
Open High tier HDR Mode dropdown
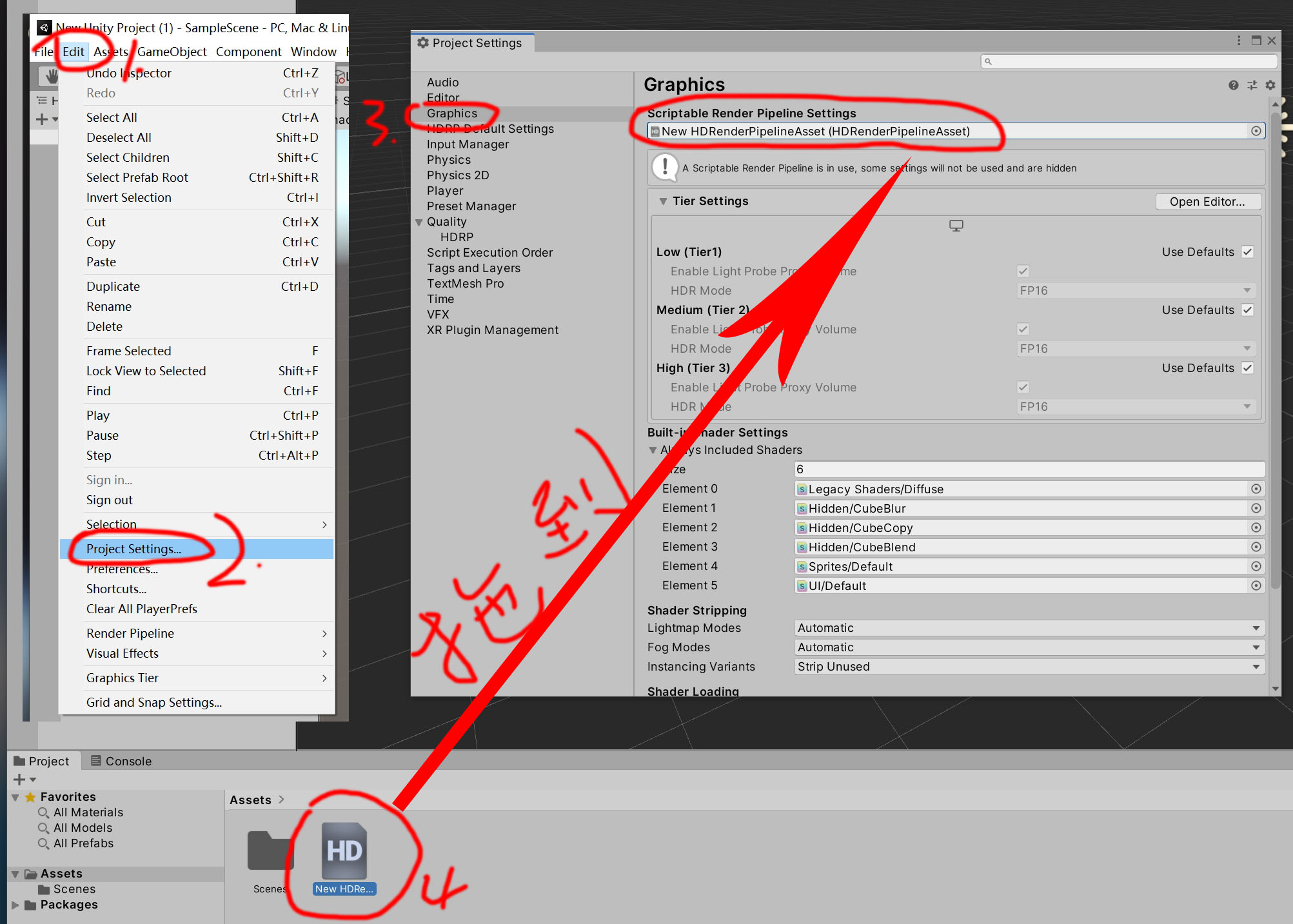click(x=1136, y=407)
